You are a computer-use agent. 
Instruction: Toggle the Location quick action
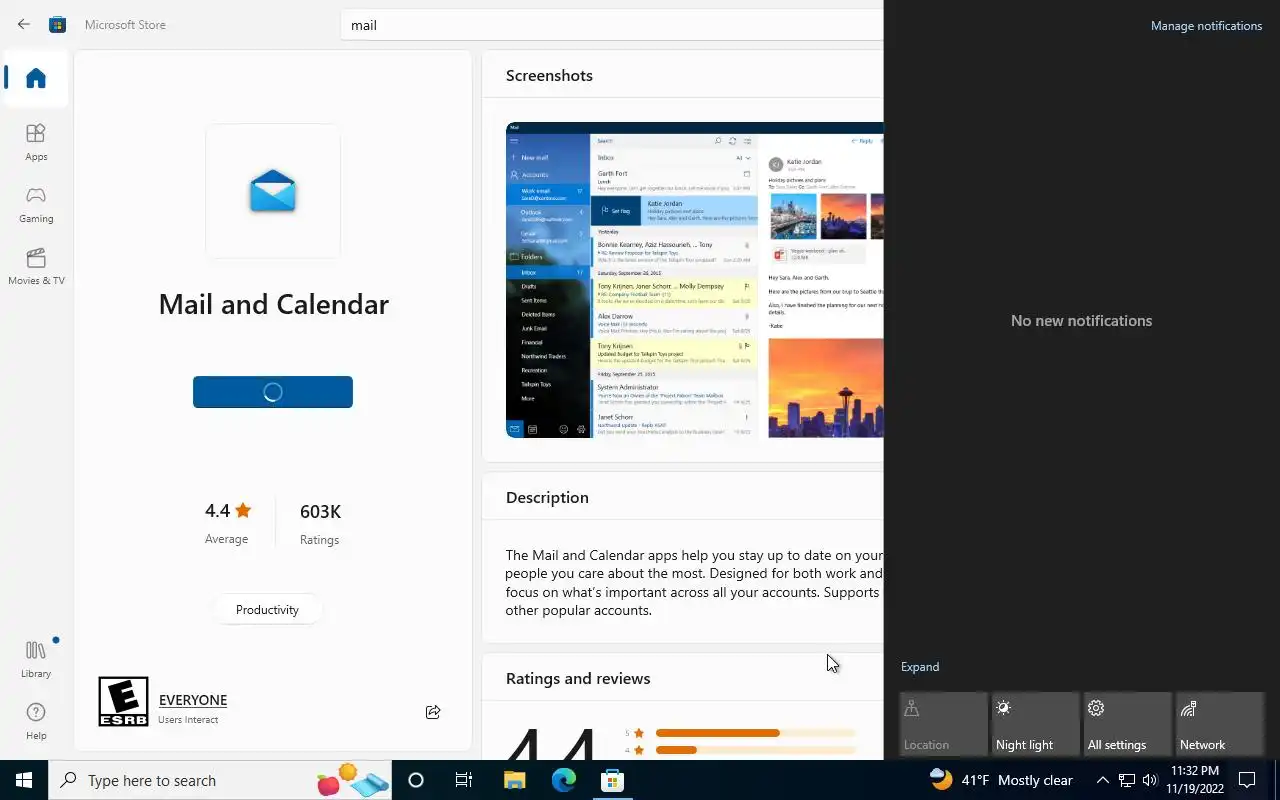(x=943, y=724)
